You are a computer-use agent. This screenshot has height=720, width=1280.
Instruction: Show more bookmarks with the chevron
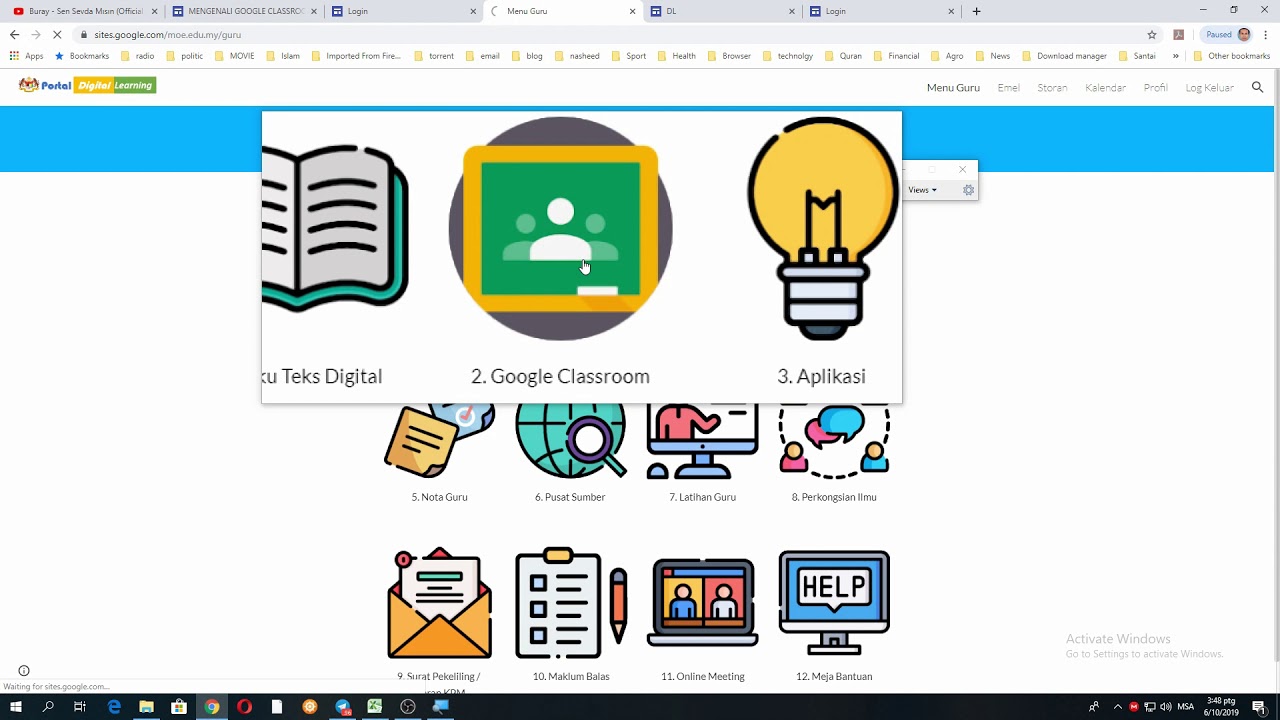(x=1175, y=56)
